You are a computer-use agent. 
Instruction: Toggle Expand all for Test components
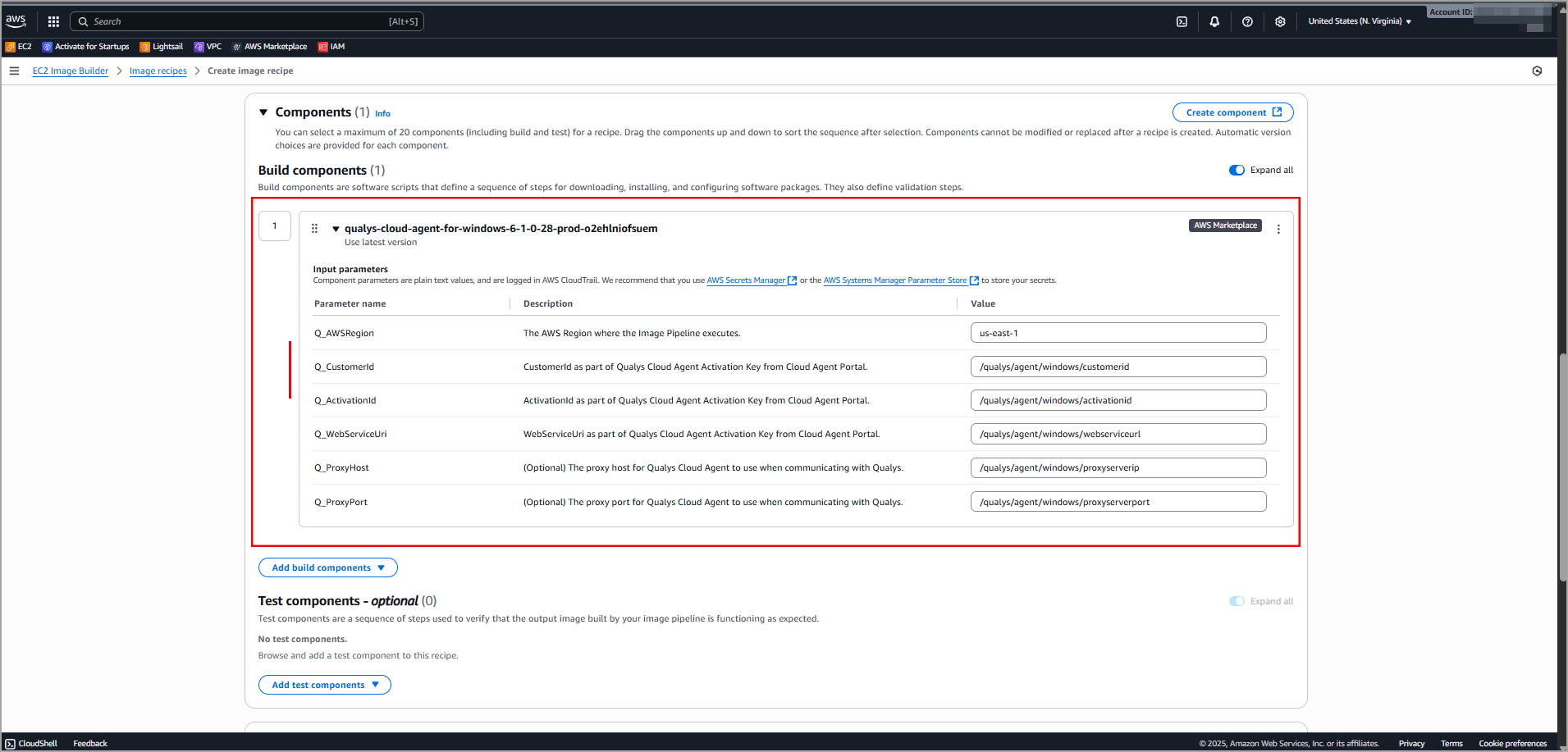click(x=1237, y=602)
